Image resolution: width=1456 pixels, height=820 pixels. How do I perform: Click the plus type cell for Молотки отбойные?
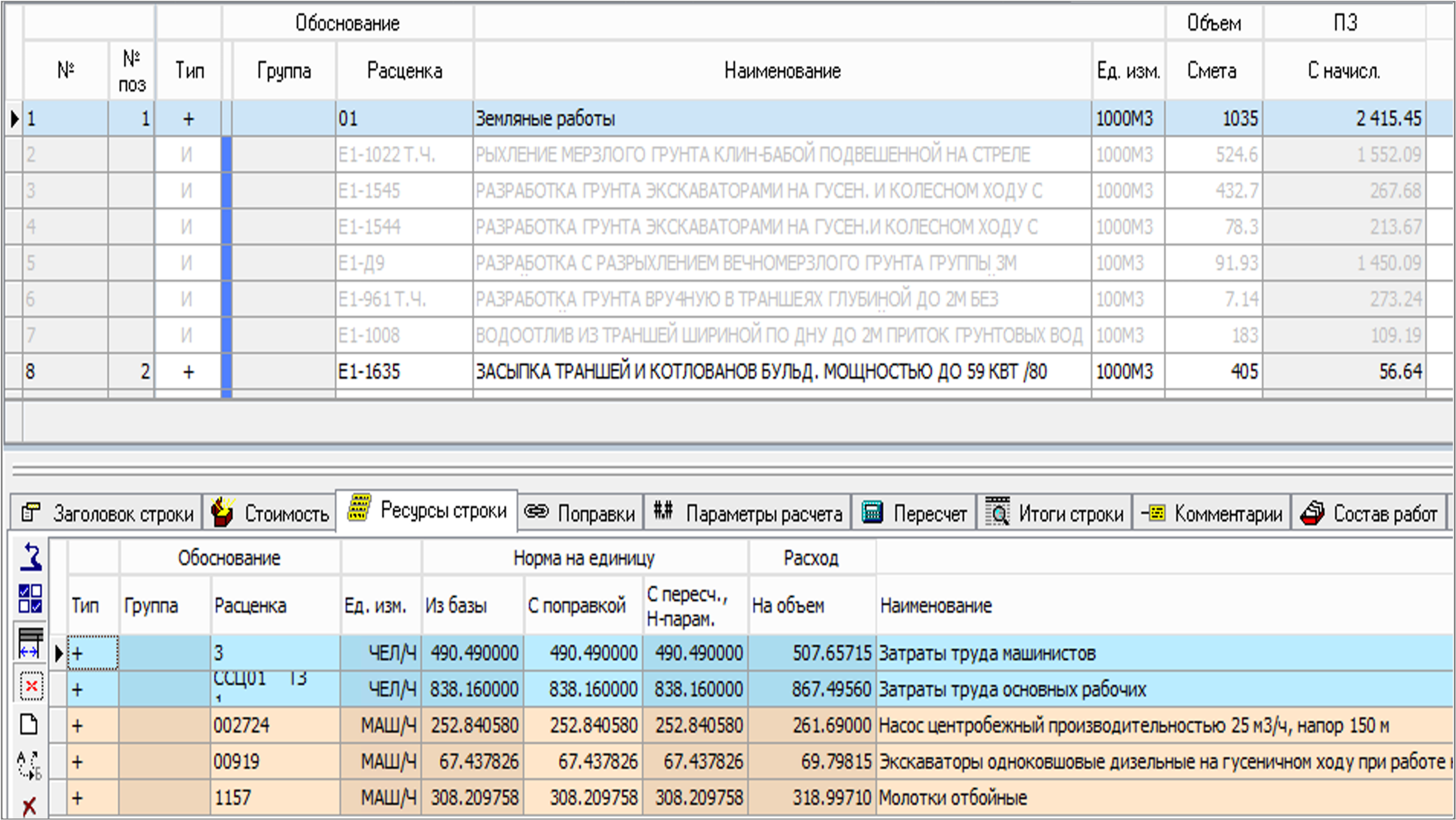coord(93,798)
